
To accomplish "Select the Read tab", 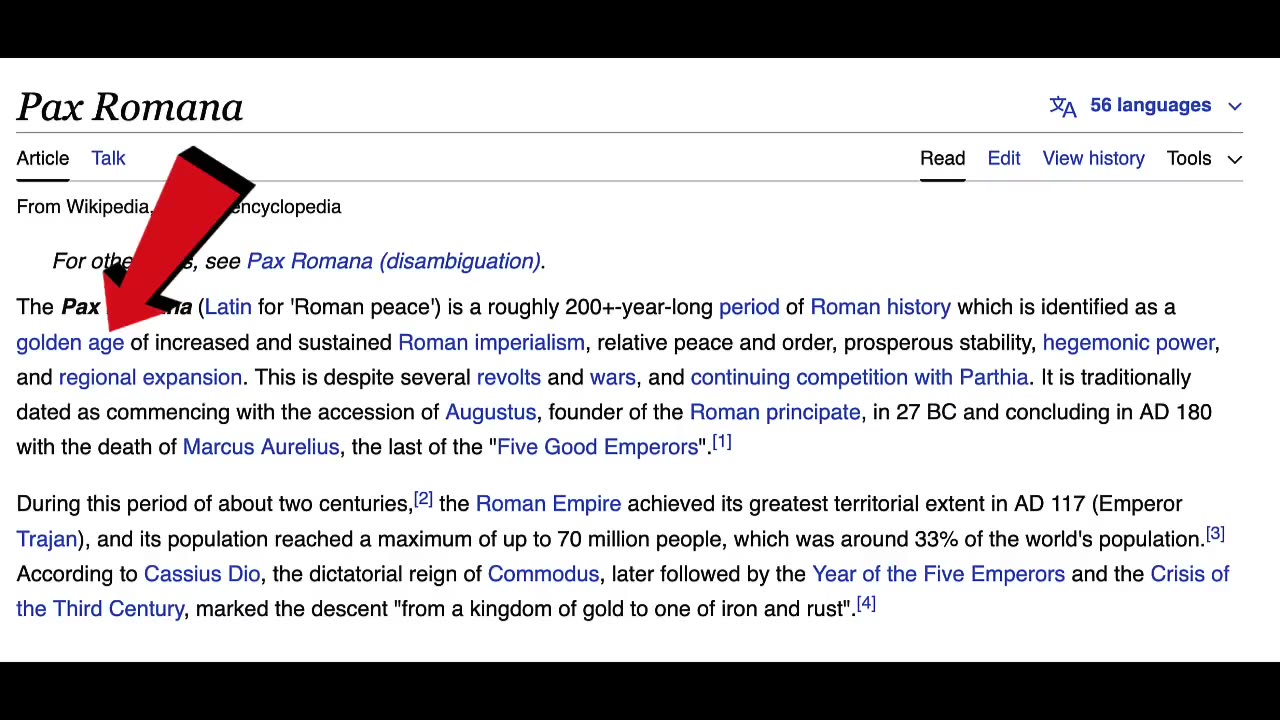I will [942, 159].
